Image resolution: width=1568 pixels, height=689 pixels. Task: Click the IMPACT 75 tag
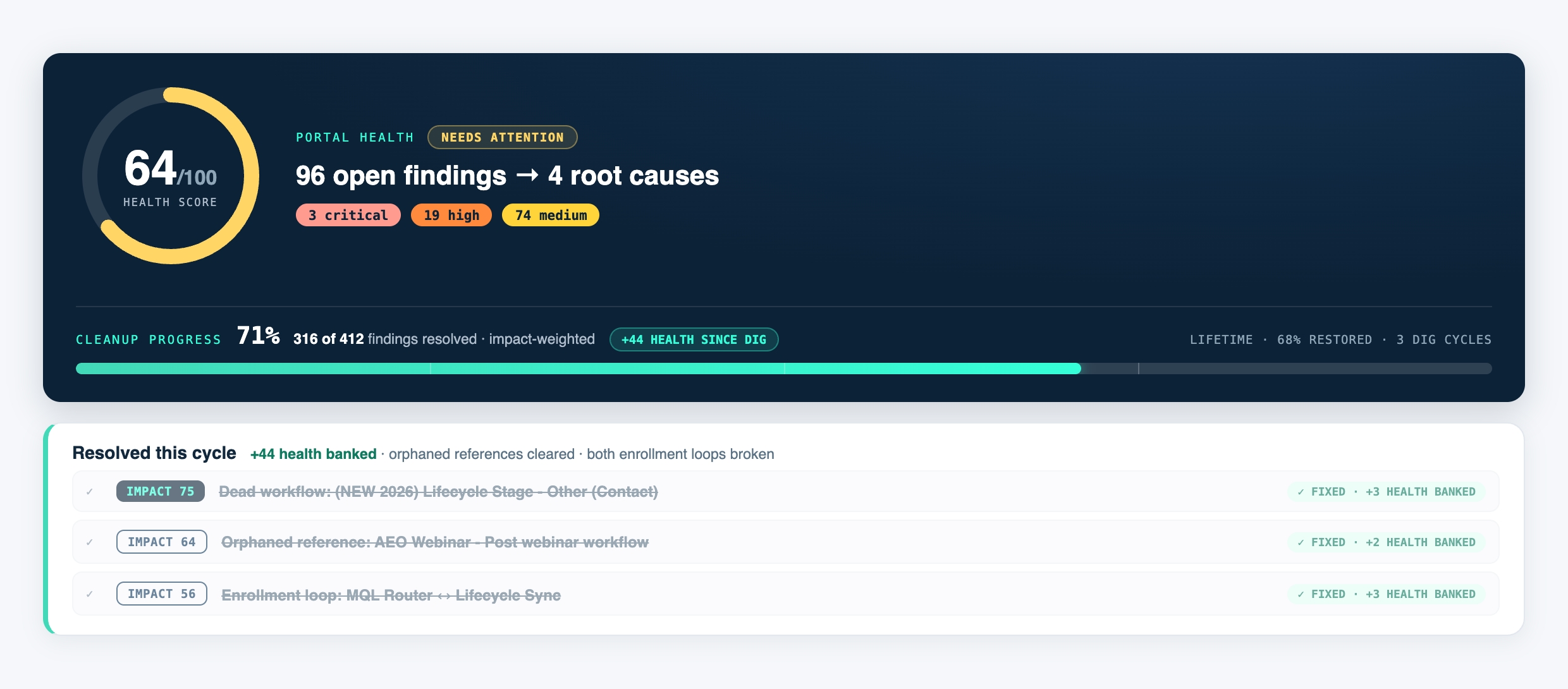pyautogui.click(x=161, y=491)
